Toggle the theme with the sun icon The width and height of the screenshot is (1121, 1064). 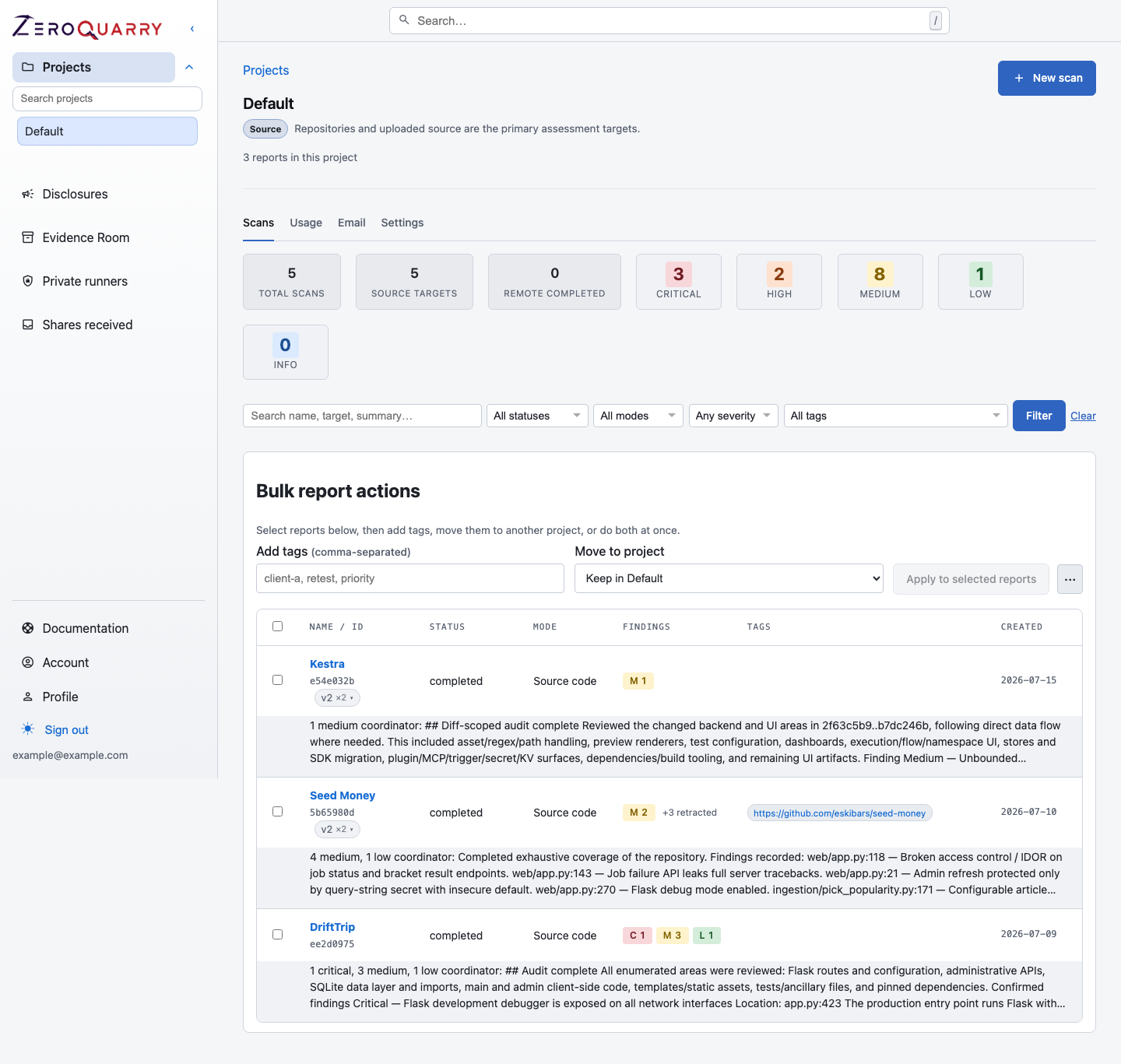pos(28,729)
